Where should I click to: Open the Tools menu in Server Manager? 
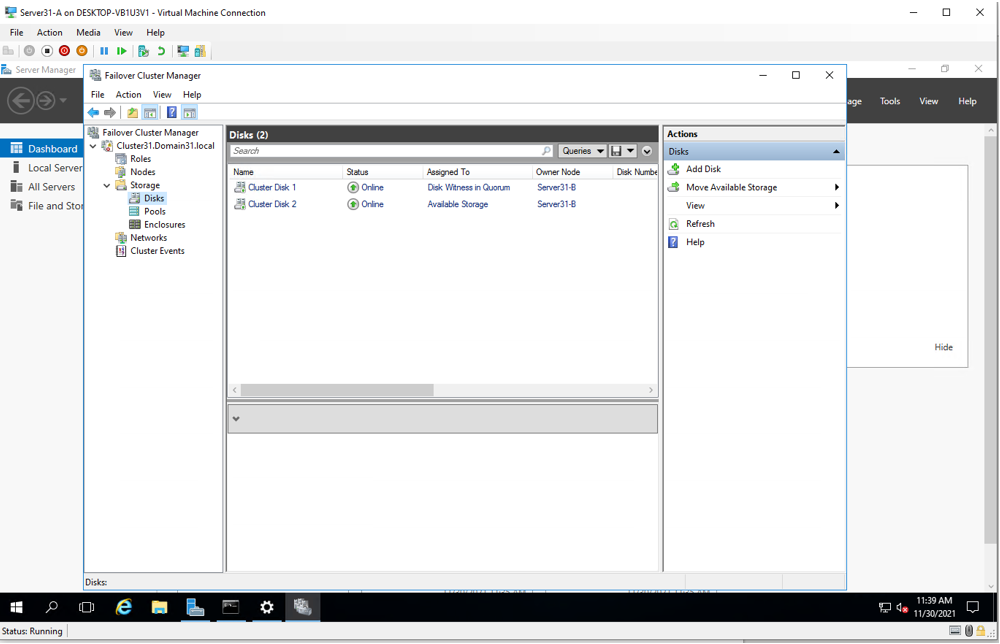pyautogui.click(x=890, y=101)
